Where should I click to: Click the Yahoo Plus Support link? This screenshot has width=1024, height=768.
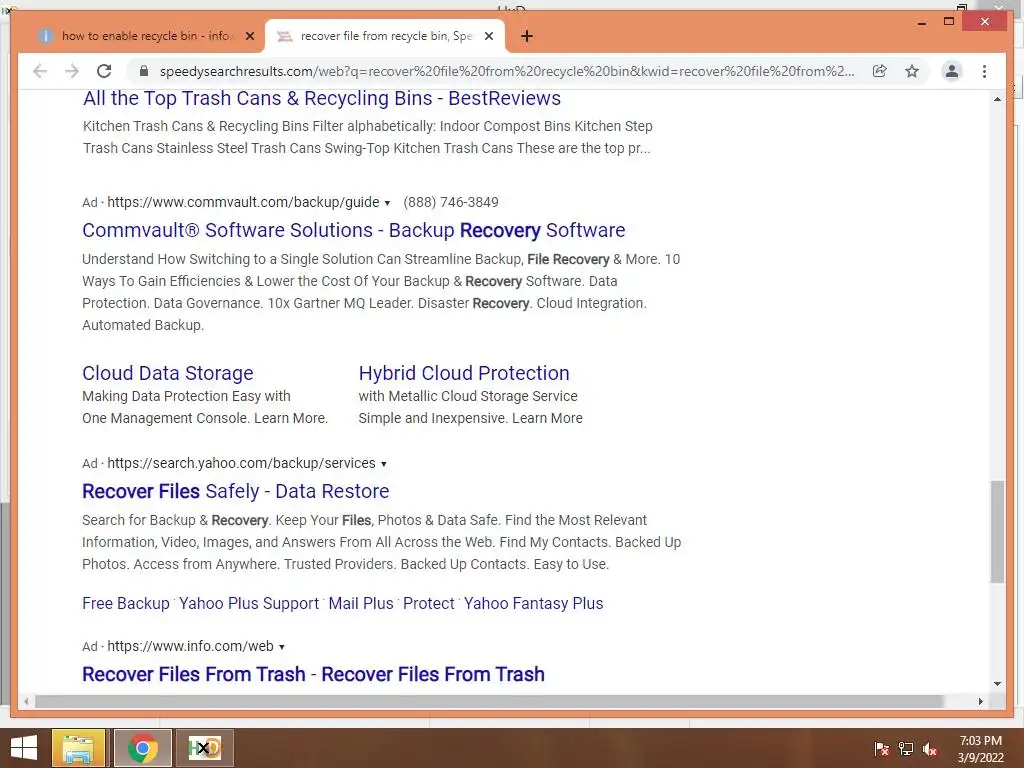point(249,603)
